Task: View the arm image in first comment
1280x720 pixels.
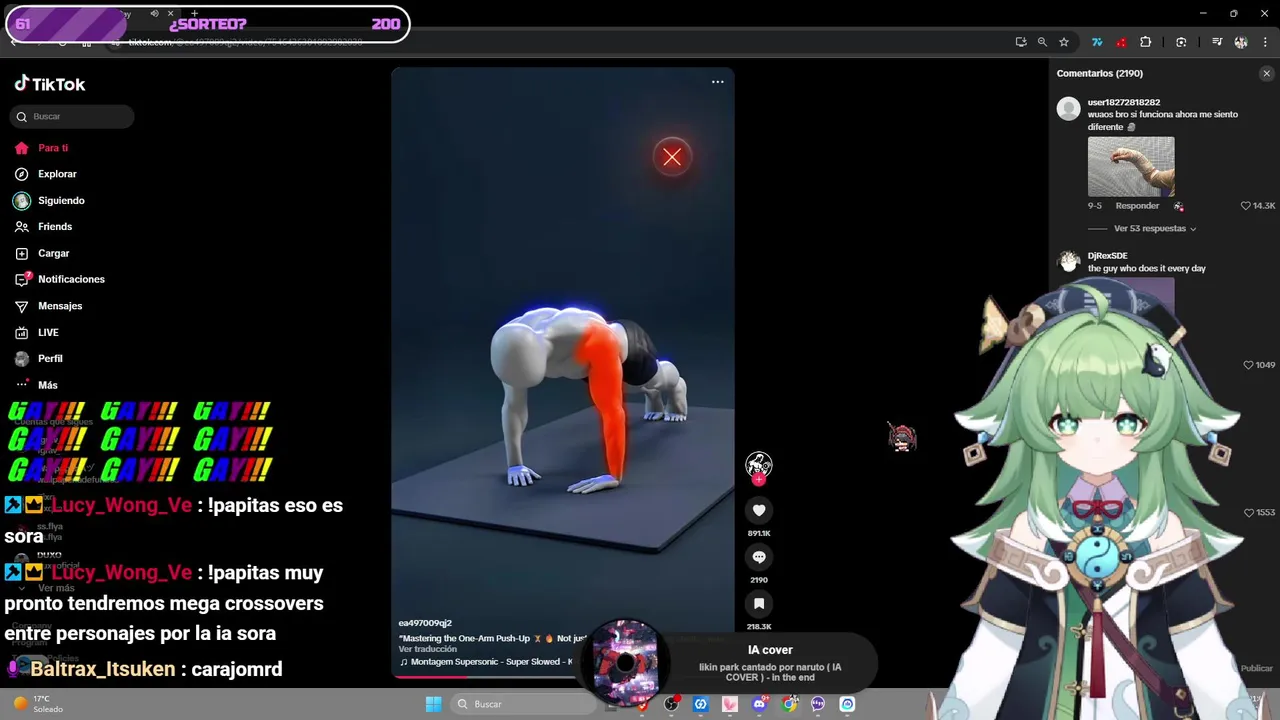Action: coord(1131,166)
